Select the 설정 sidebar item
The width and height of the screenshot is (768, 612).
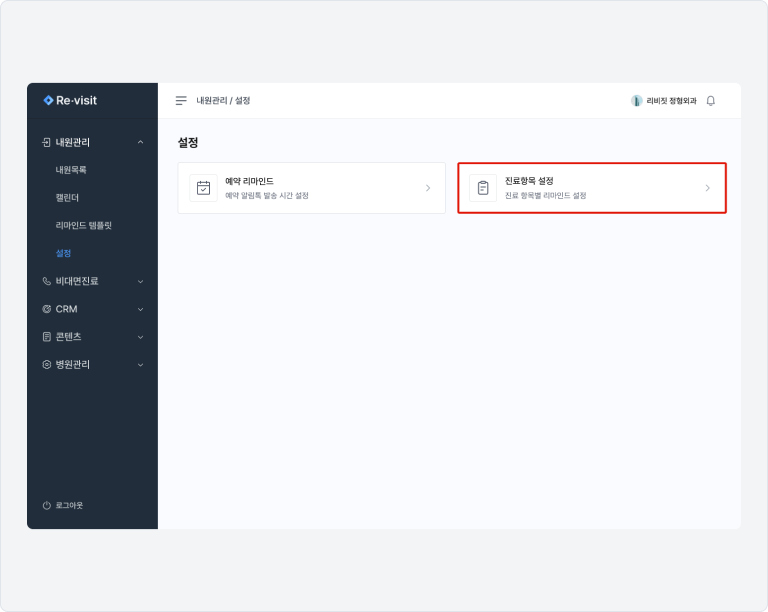63,254
